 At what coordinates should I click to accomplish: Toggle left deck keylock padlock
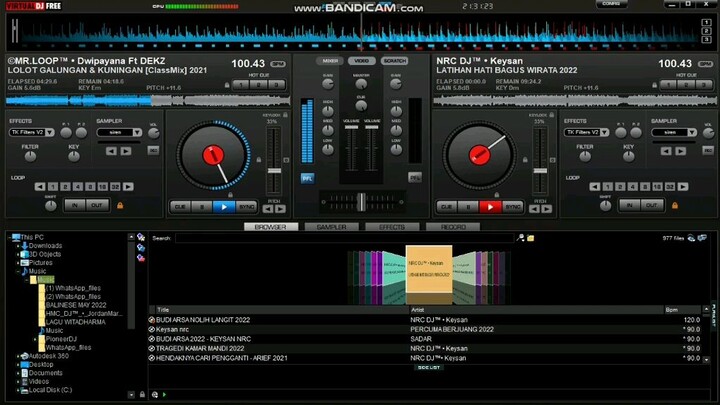coord(285,115)
